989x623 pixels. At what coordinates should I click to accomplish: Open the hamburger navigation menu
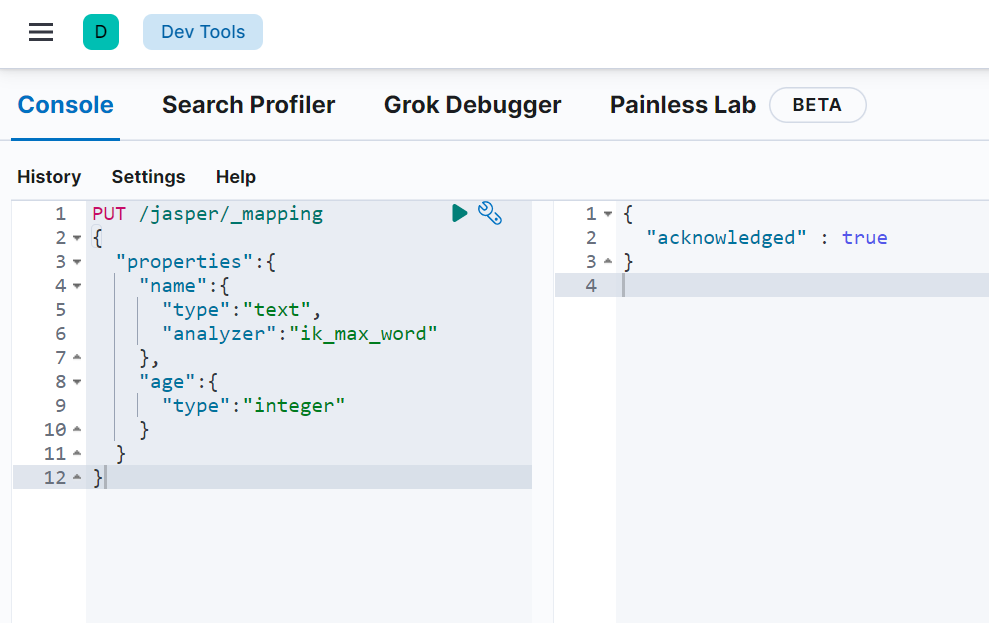coord(41,32)
